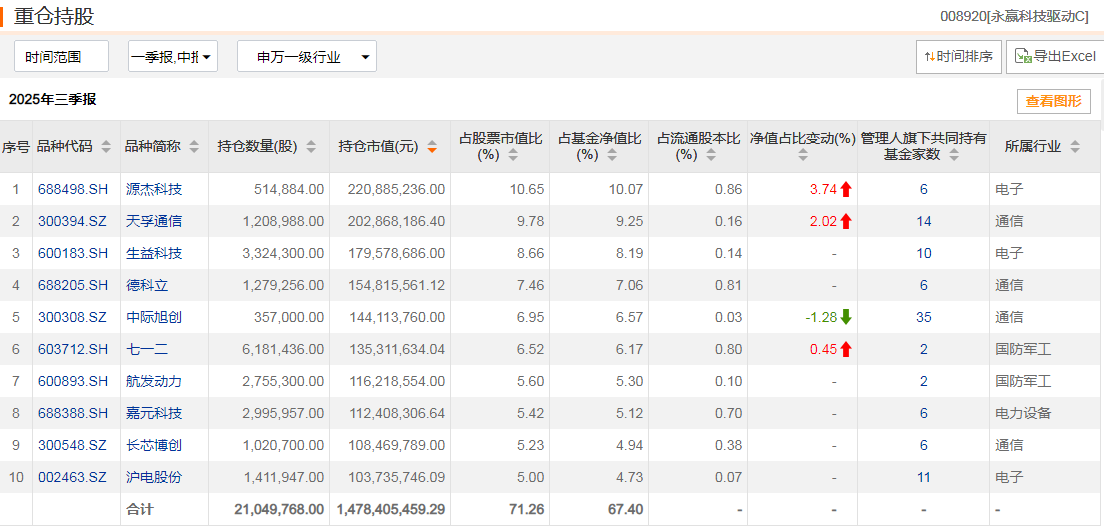This screenshot has width=1104, height=526.
Task: Export table with 导出Excel button
Action: click(1055, 56)
